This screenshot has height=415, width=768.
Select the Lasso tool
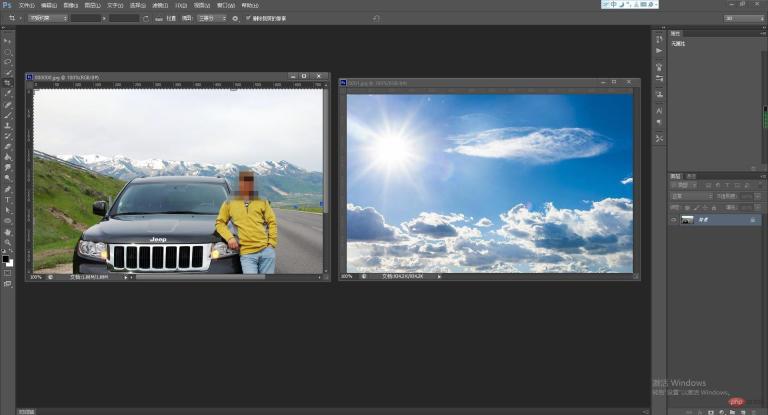tap(7, 62)
